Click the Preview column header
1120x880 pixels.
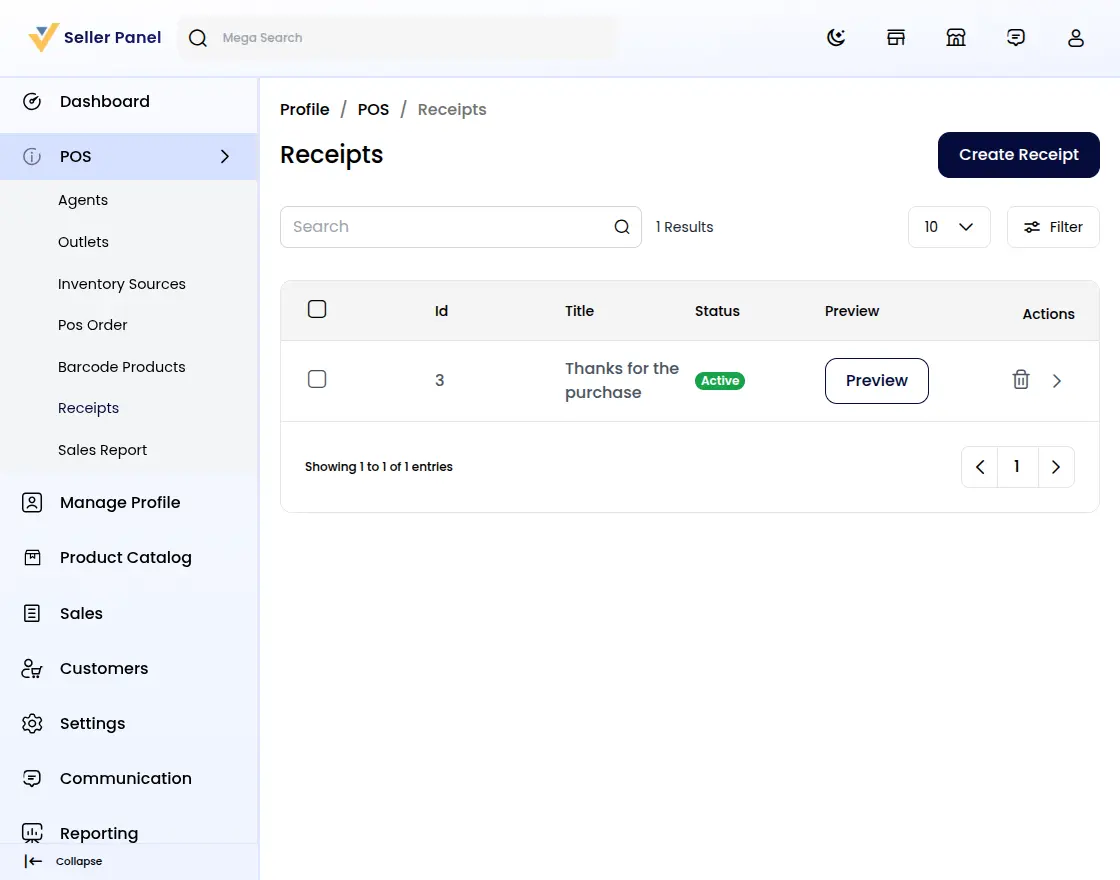pos(851,311)
